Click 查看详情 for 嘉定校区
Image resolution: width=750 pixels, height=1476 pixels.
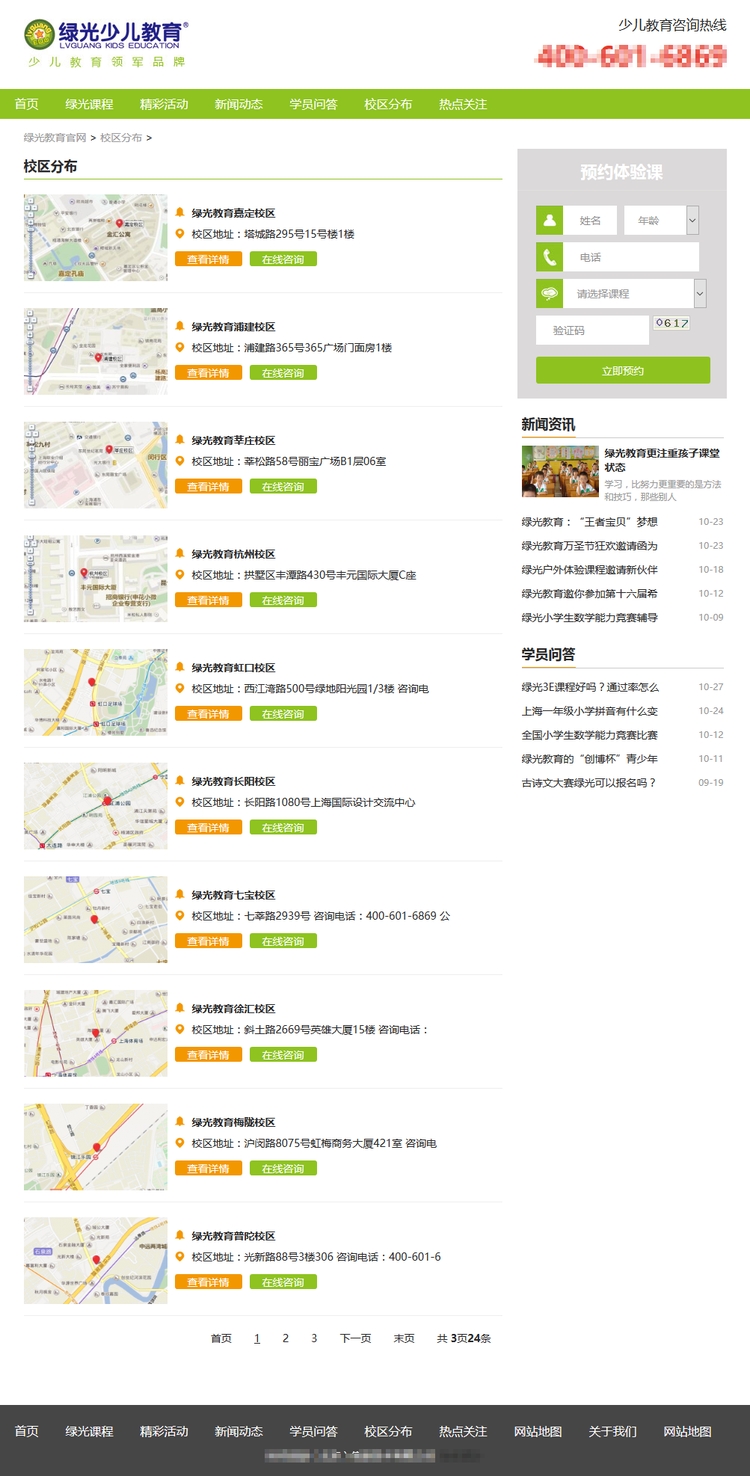tap(208, 259)
